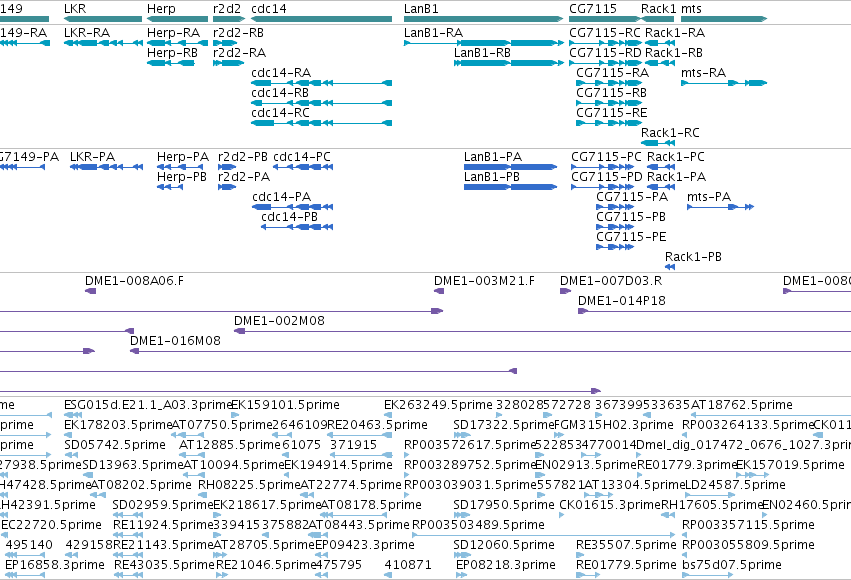Open EST label LD24587.5prime
The image size is (851, 580).
click(x=735, y=485)
